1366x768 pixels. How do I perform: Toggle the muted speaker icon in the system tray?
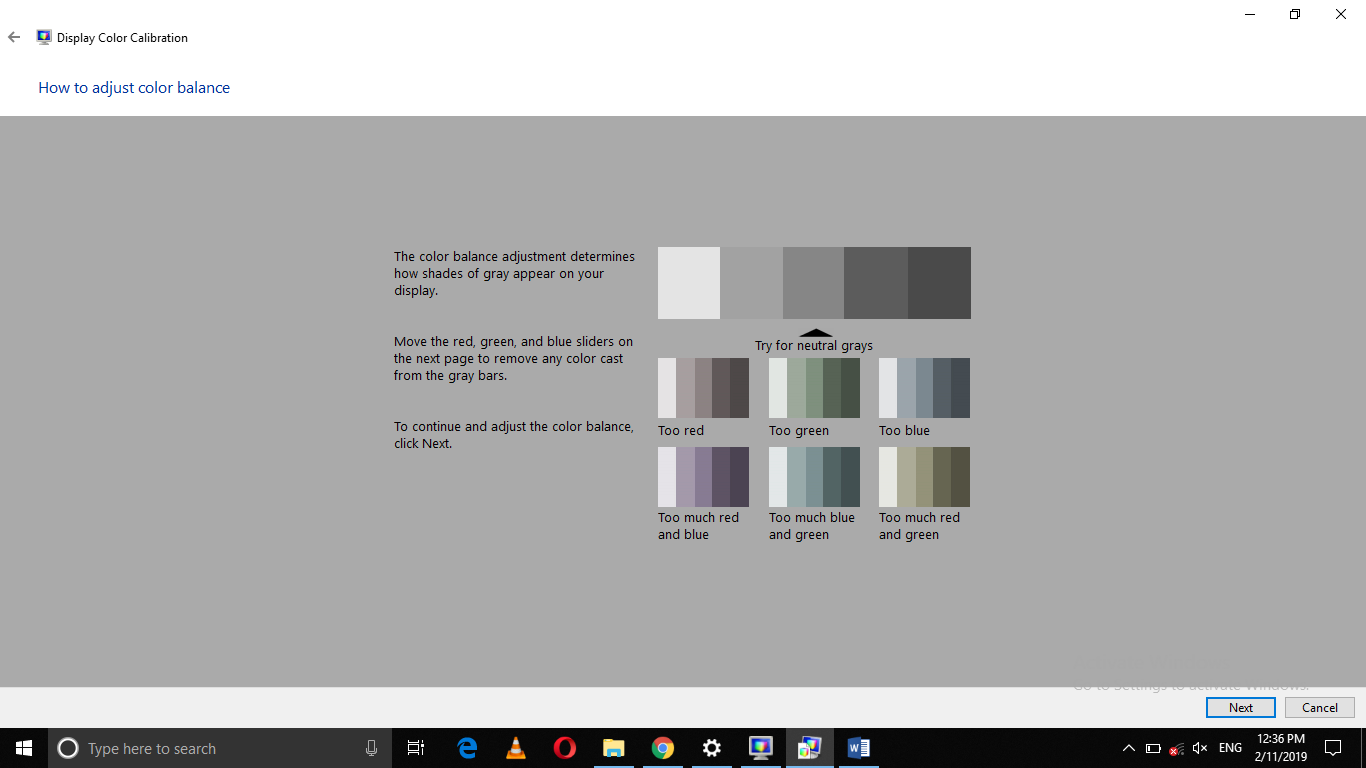click(x=1199, y=748)
